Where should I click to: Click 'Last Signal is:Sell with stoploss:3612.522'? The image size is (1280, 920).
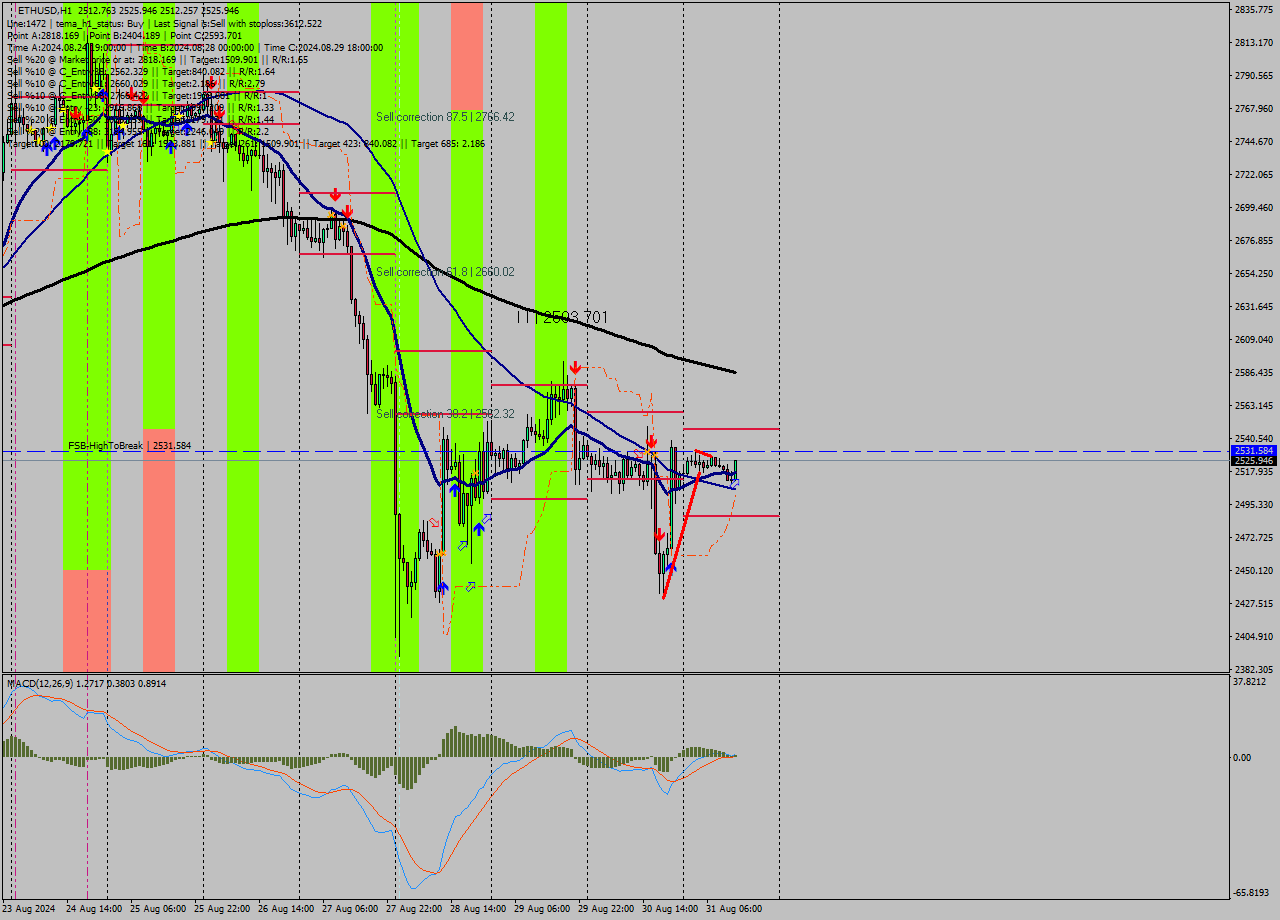pos(237,22)
